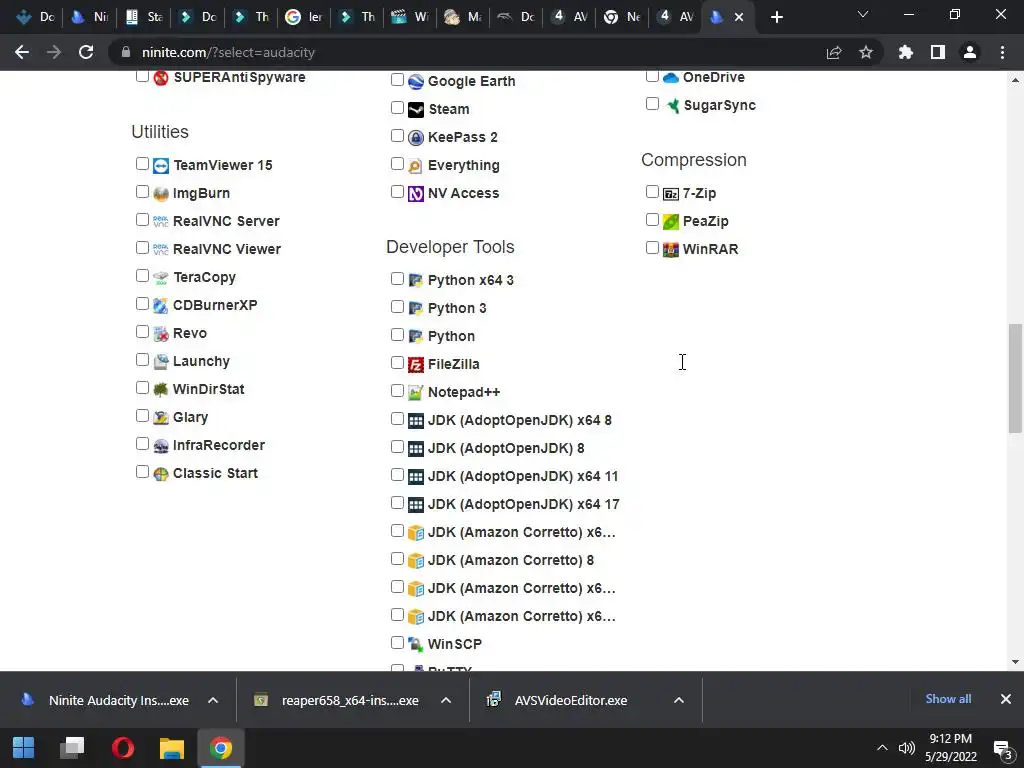
Task: Switch to the Google search tab
Action: coord(304,17)
